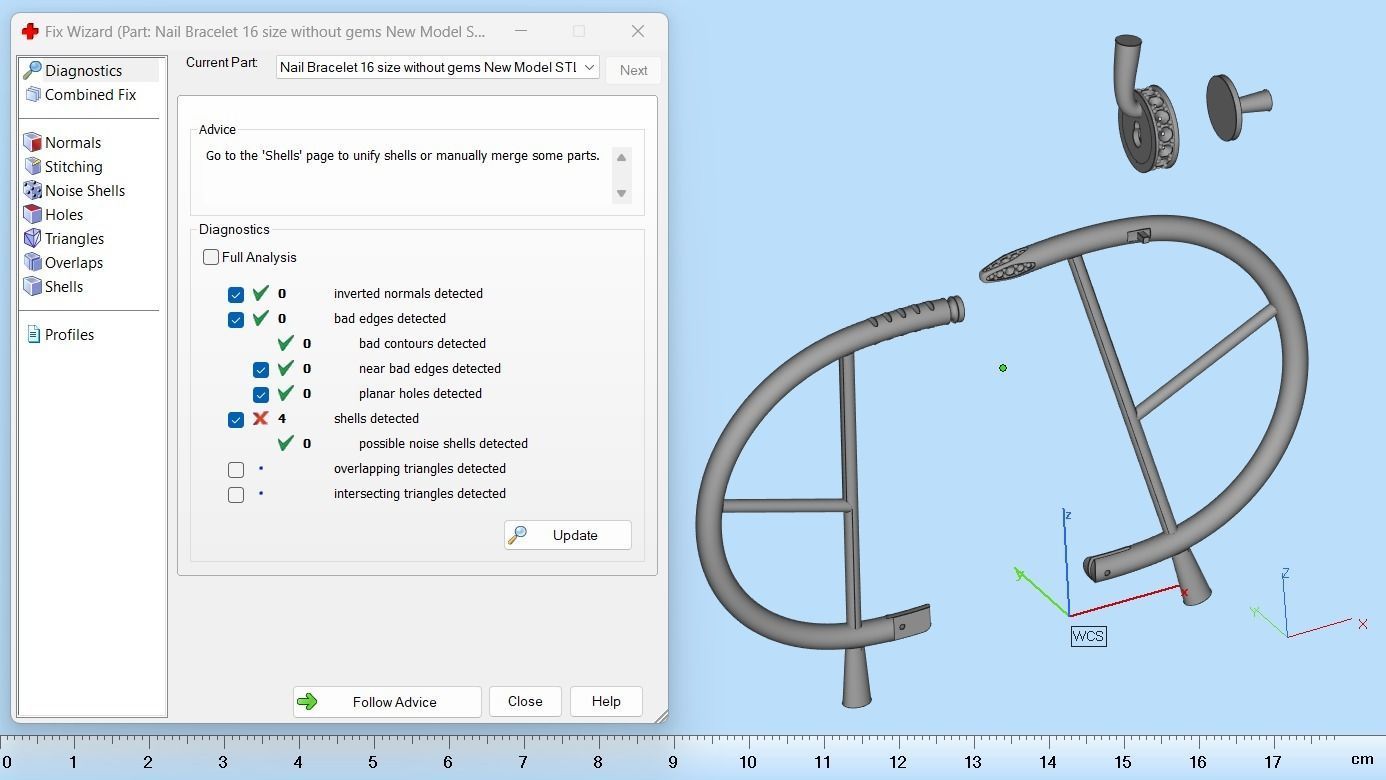Click the magnifier icon on Update button
Viewport: 1386px width, 780px height.
coord(517,535)
